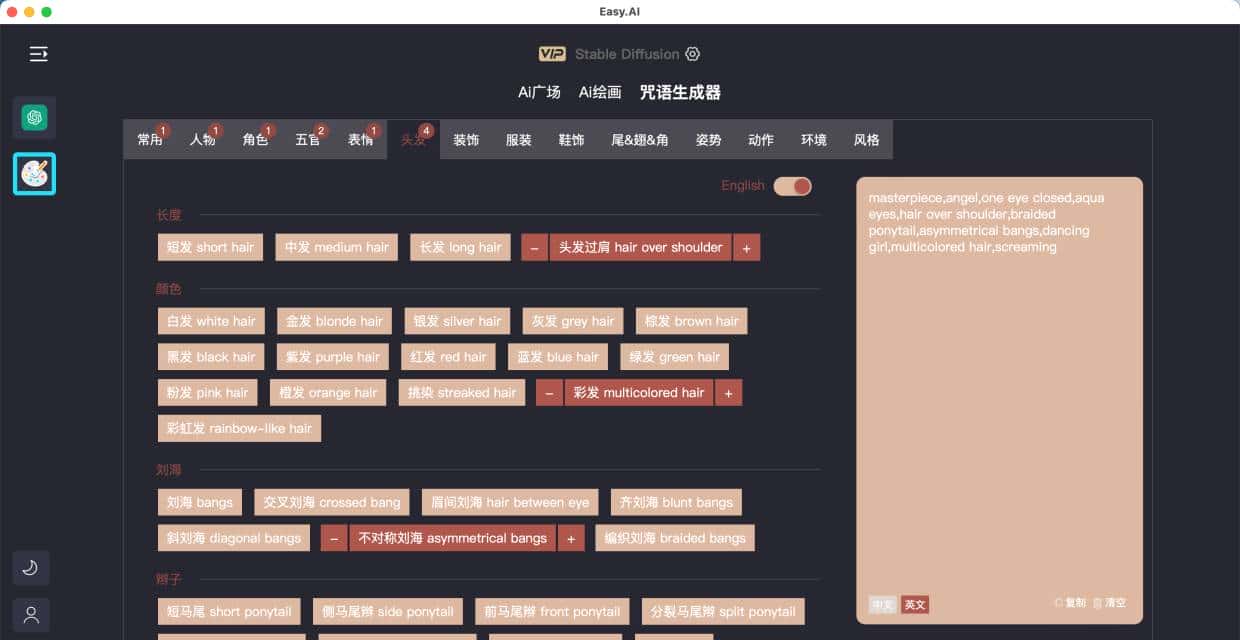Screen dimensions: 1240x640
Task: Add the 'rainbow-like hair' tag
Action: (239, 428)
